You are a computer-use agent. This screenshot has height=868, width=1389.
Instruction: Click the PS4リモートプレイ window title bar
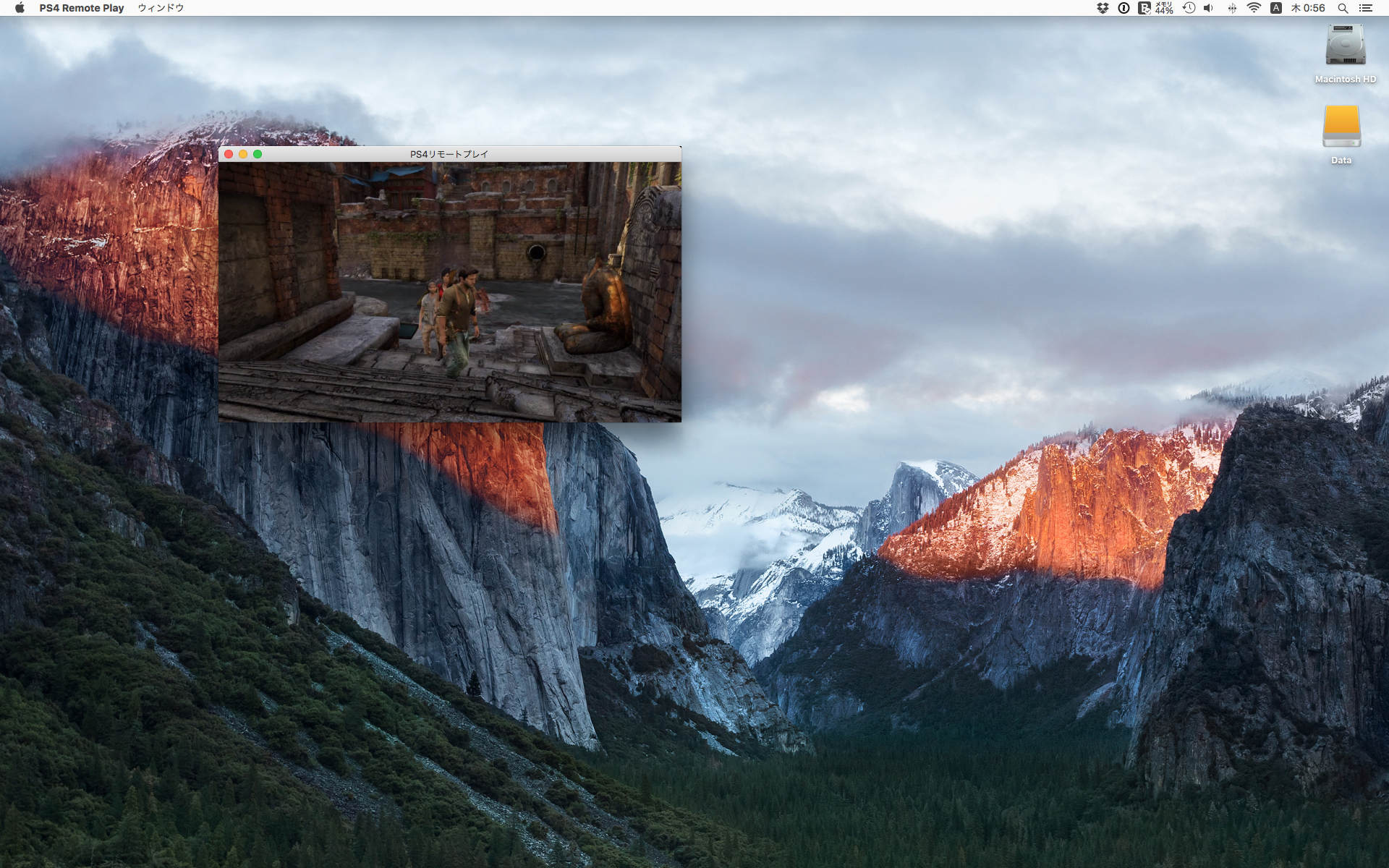[449, 154]
